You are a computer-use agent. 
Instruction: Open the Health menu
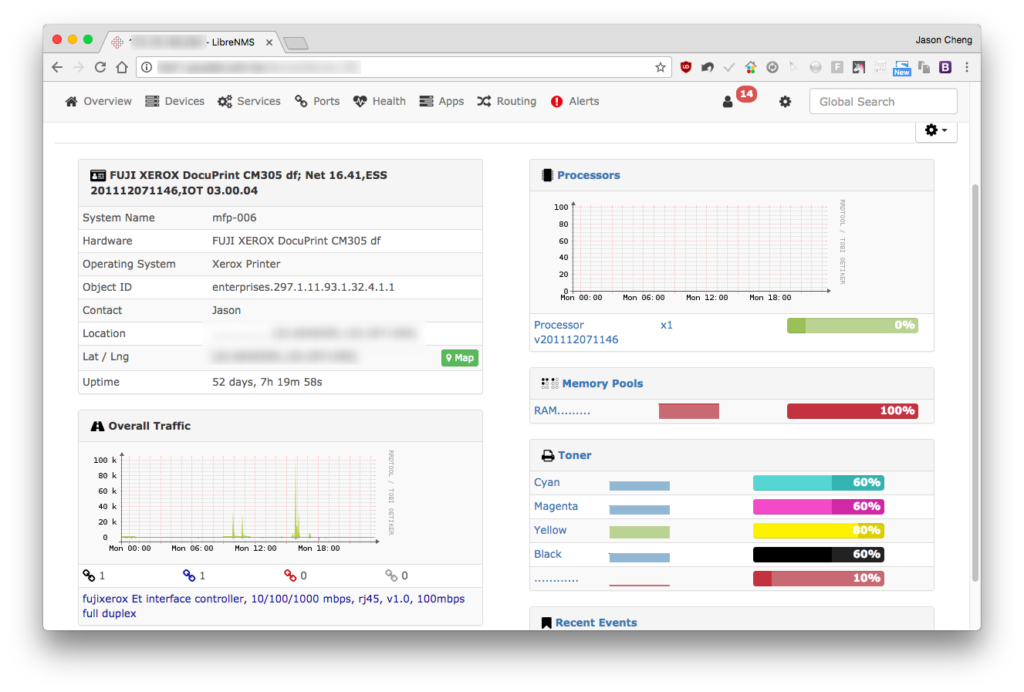click(379, 101)
